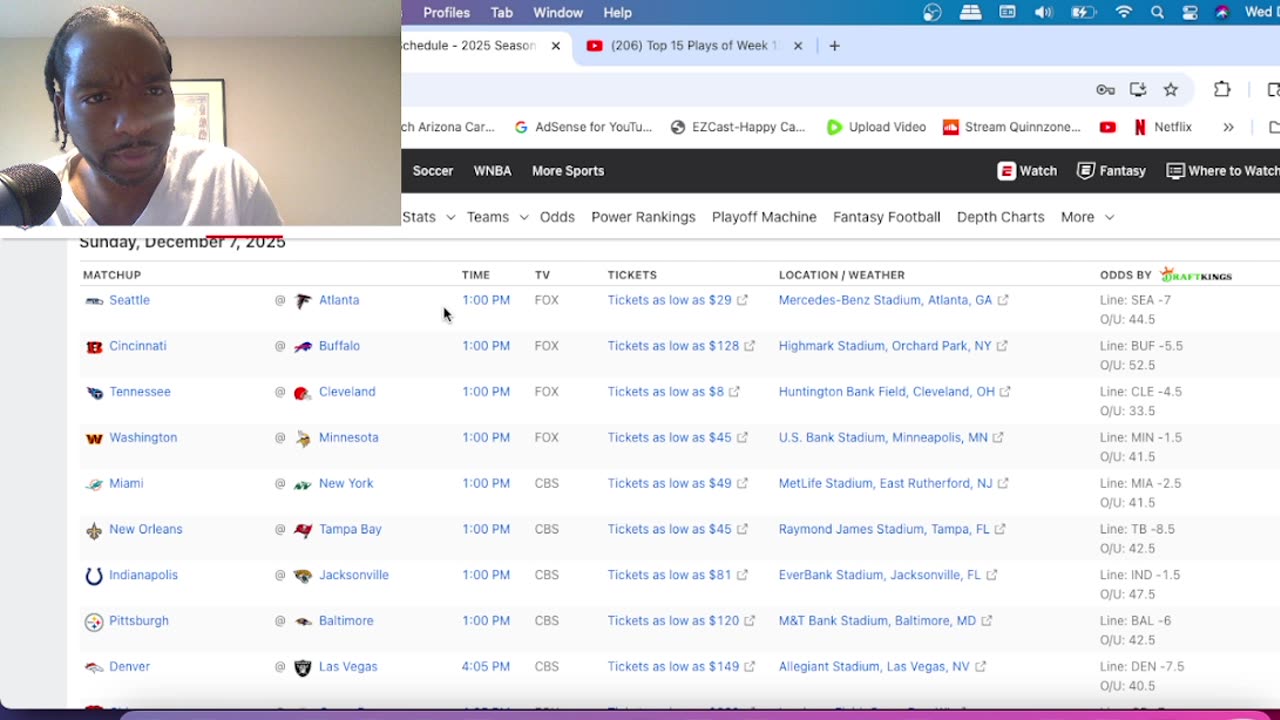Show hidden bookmarks with the overflow chevron

[1228, 127]
